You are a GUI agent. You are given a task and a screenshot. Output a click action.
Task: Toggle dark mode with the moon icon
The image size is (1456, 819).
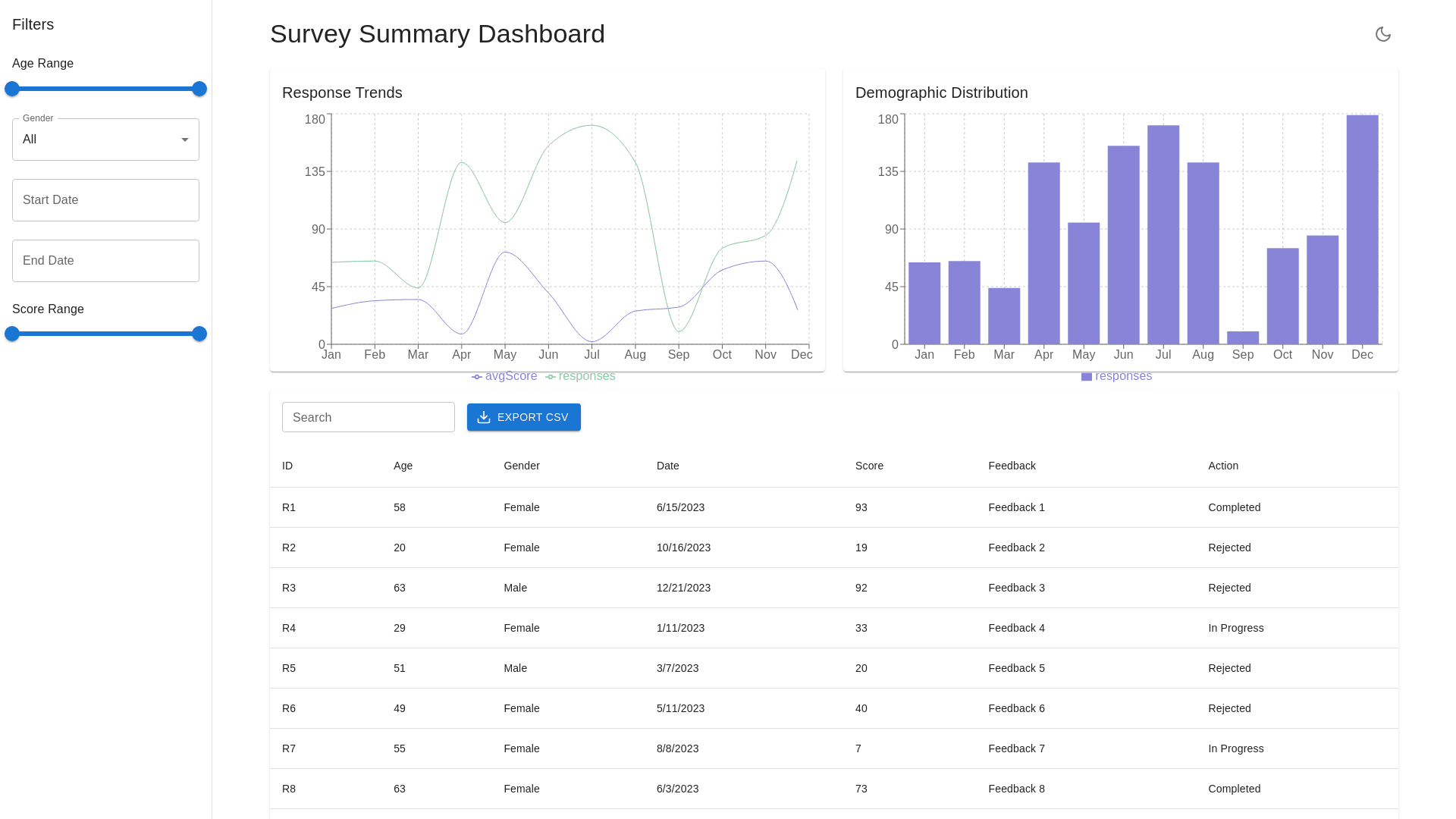point(1382,34)
